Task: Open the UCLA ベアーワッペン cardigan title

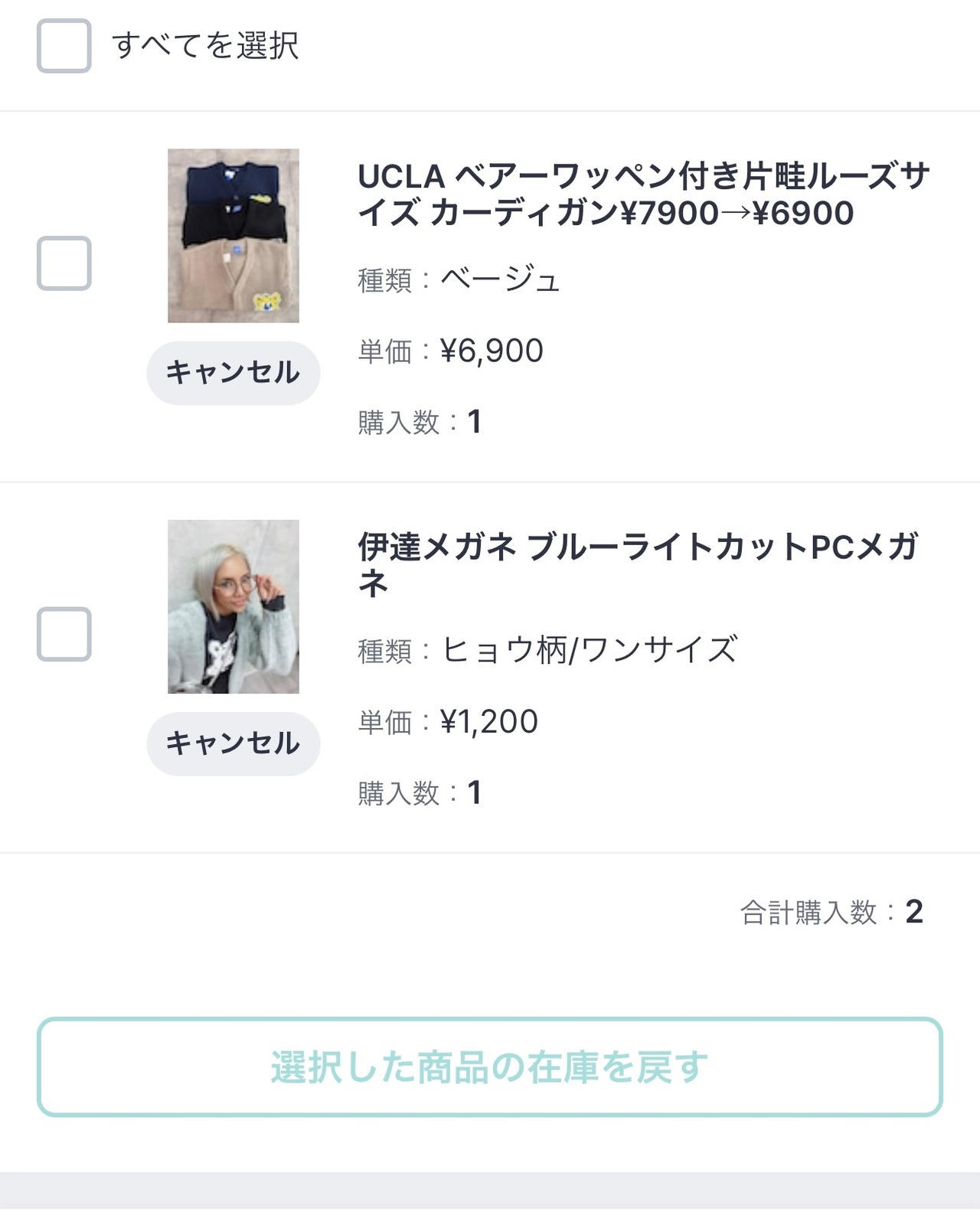Action: tap(643, 194)
